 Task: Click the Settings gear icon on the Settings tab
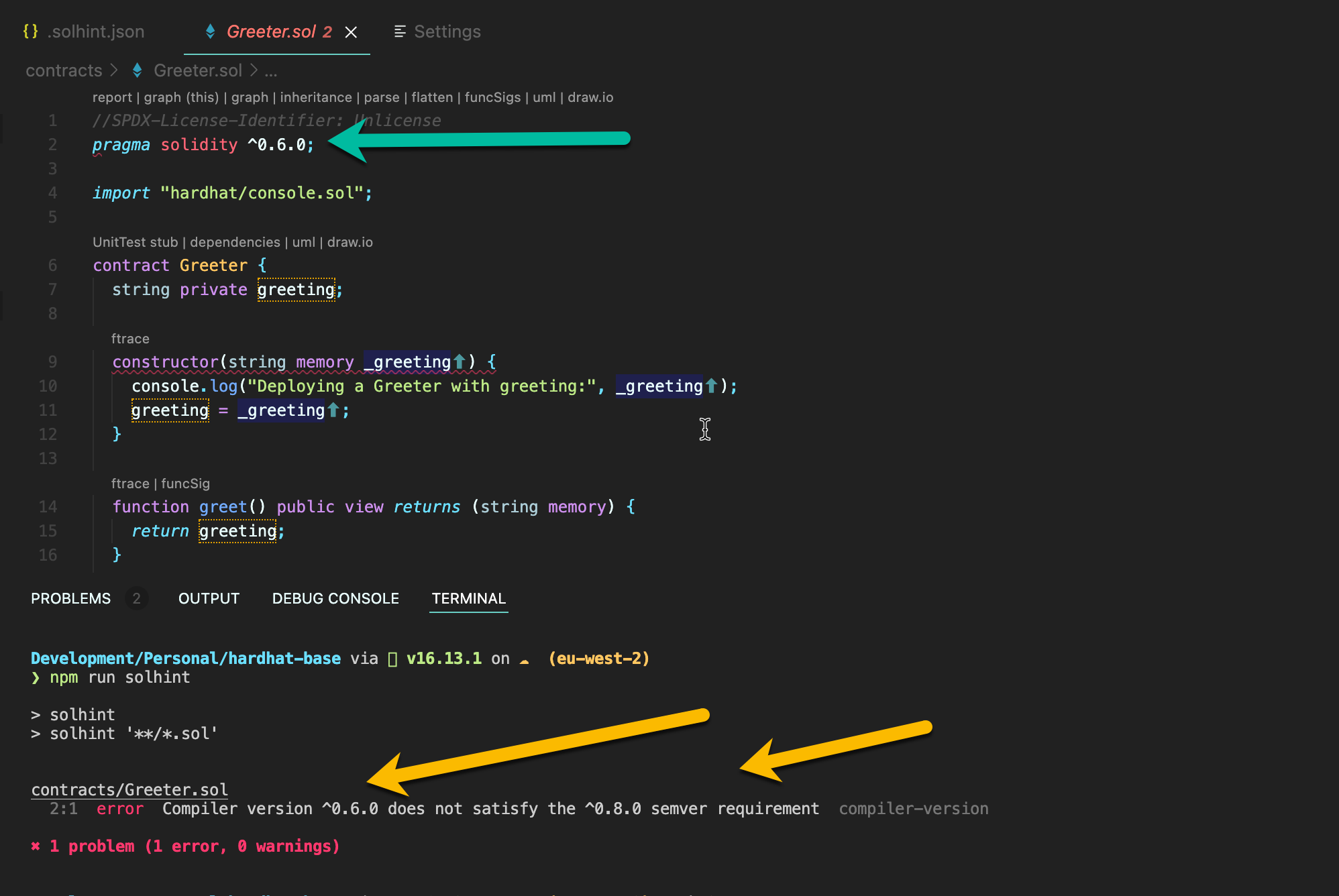click(x=400, y=31)
